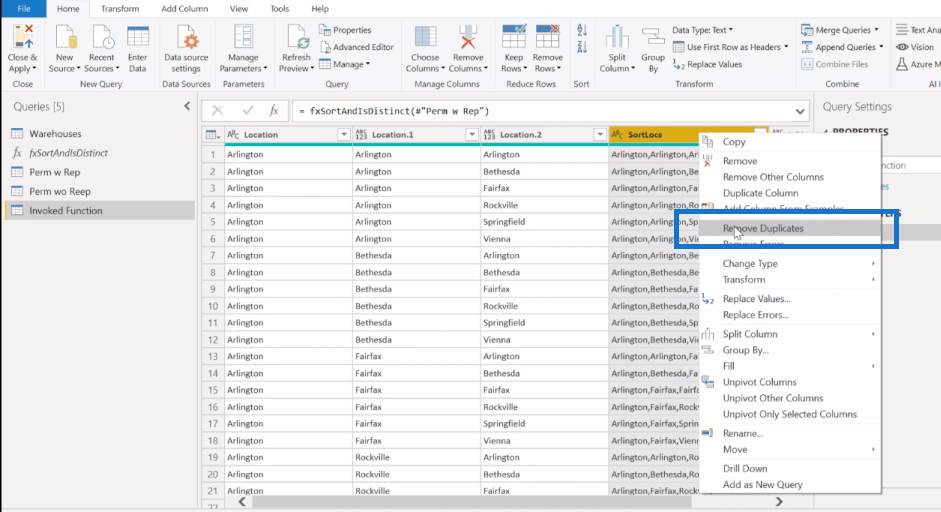The height and width of the screenshot is (512, 941).
Task: Collapse the Queries pane
Action: click(x=187, y=106)
